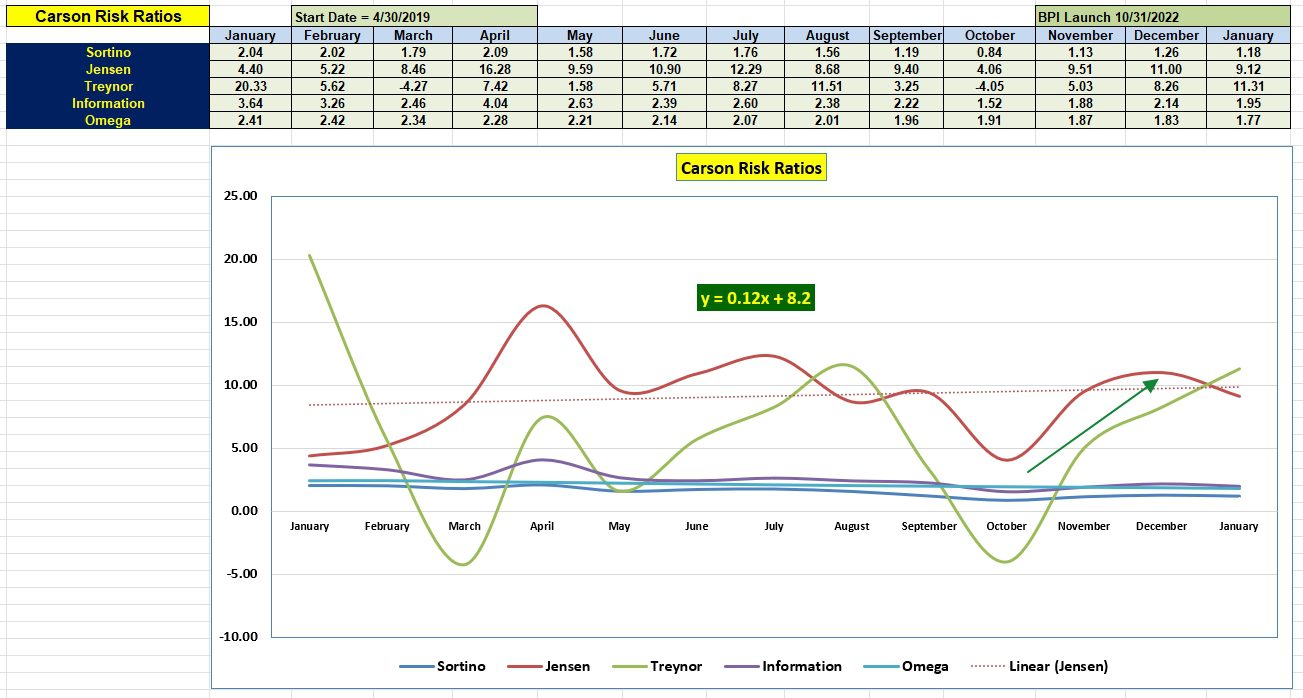Select the Information legend entry
1303x698 pixels.
[x=782, y=666]
